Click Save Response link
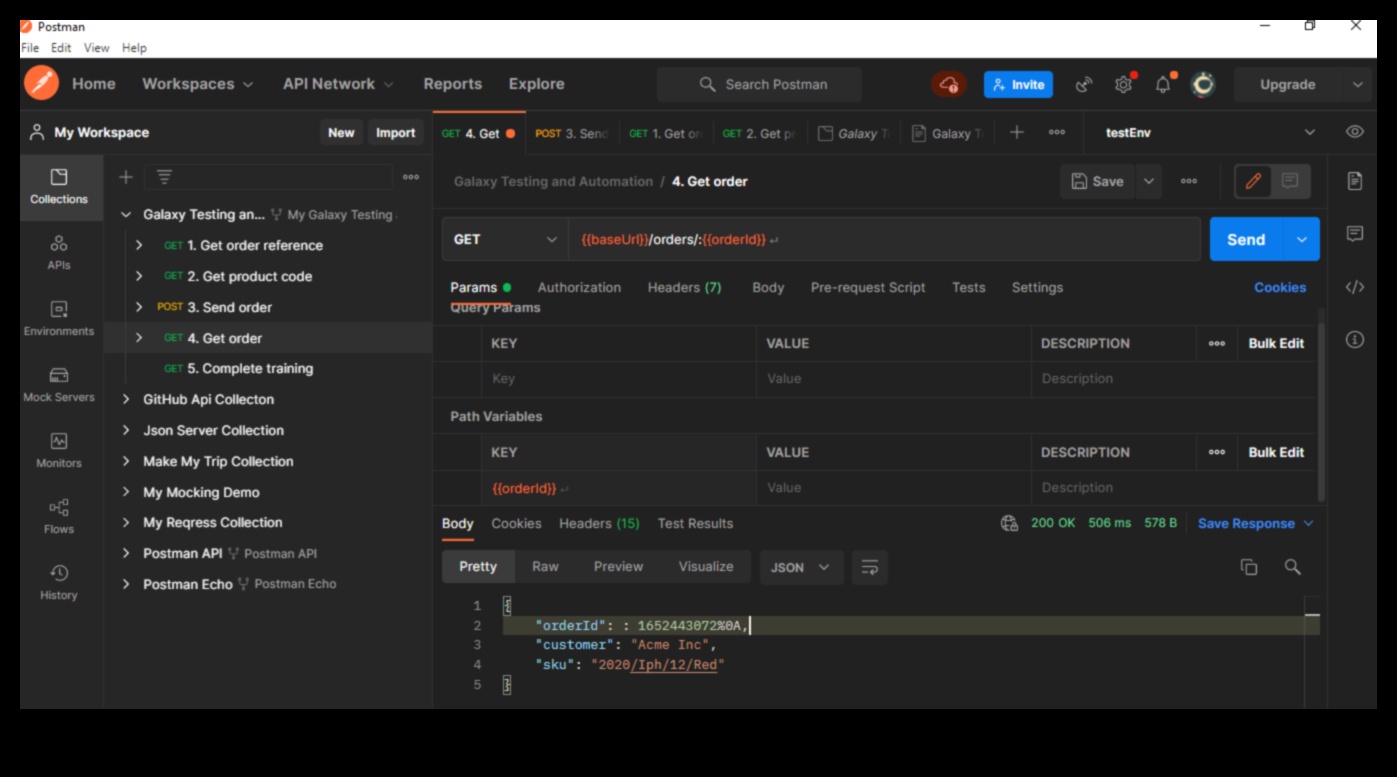 [x=1246, y=523]
